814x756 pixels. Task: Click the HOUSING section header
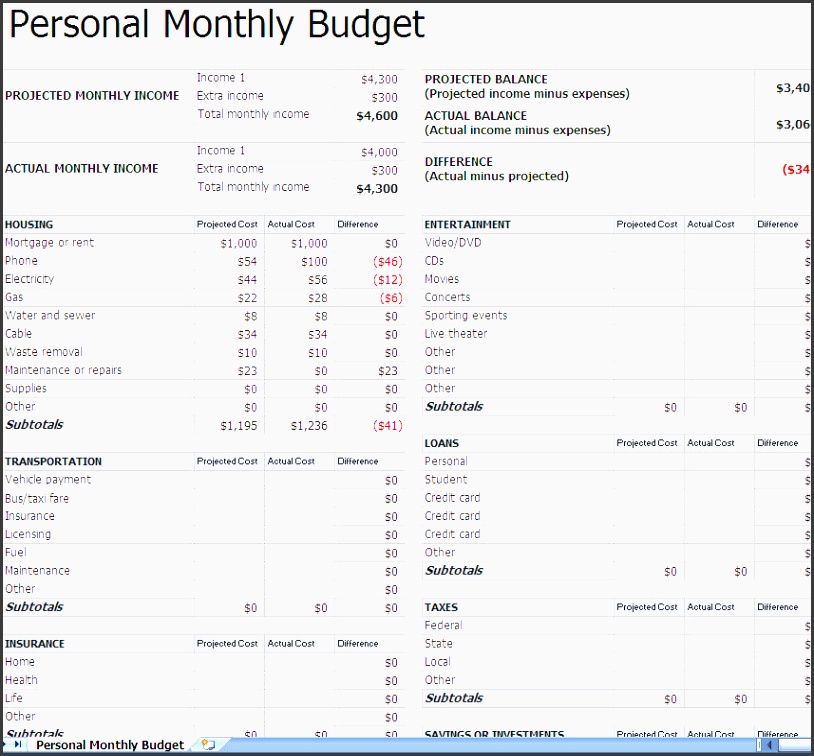coord(29,225)
